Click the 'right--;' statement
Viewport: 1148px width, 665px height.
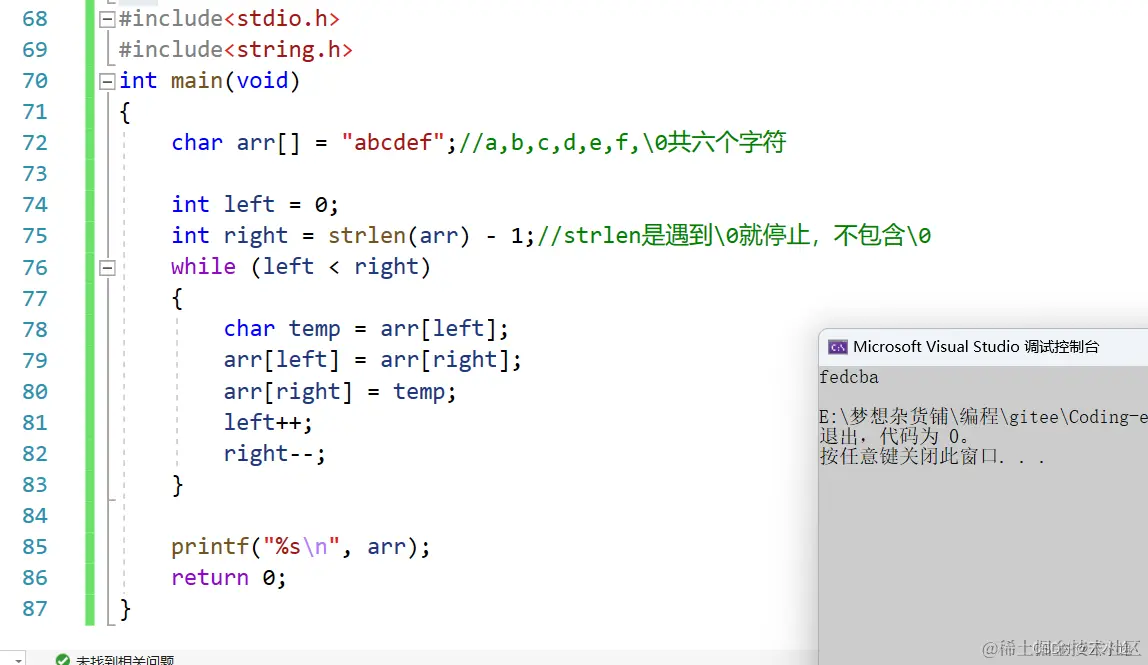275,454
